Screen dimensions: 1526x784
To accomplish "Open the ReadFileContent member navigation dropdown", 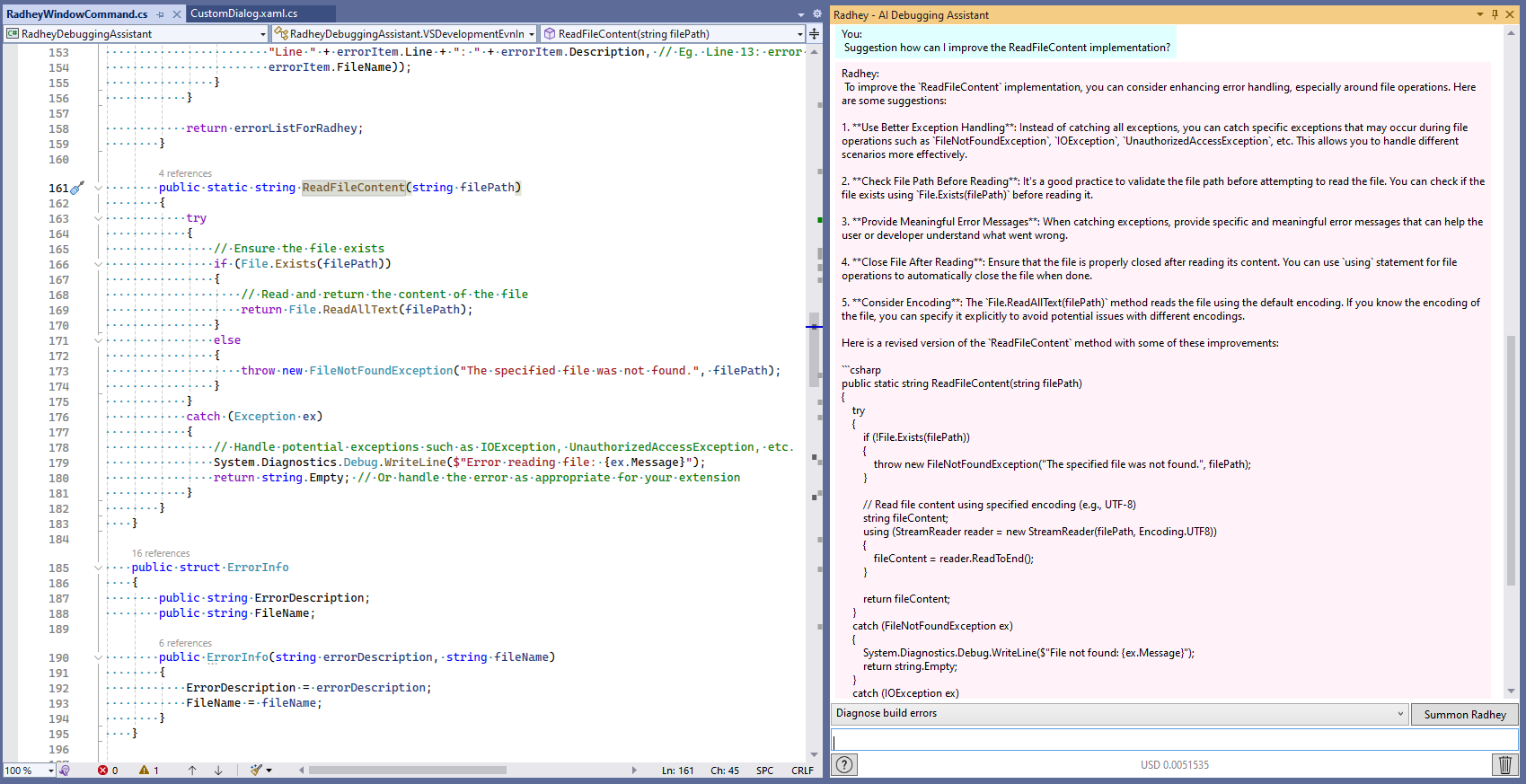I will (x=799, y=34).
